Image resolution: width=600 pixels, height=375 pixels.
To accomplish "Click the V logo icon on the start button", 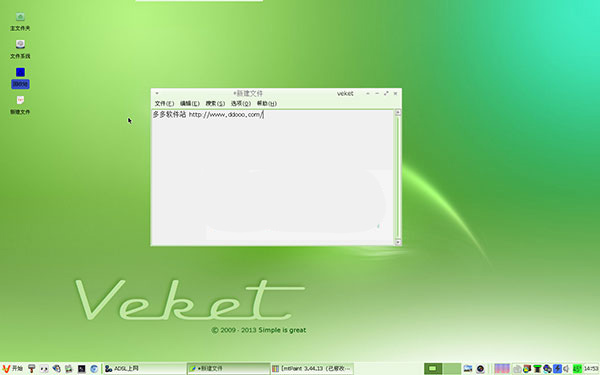I will point(6,369).
